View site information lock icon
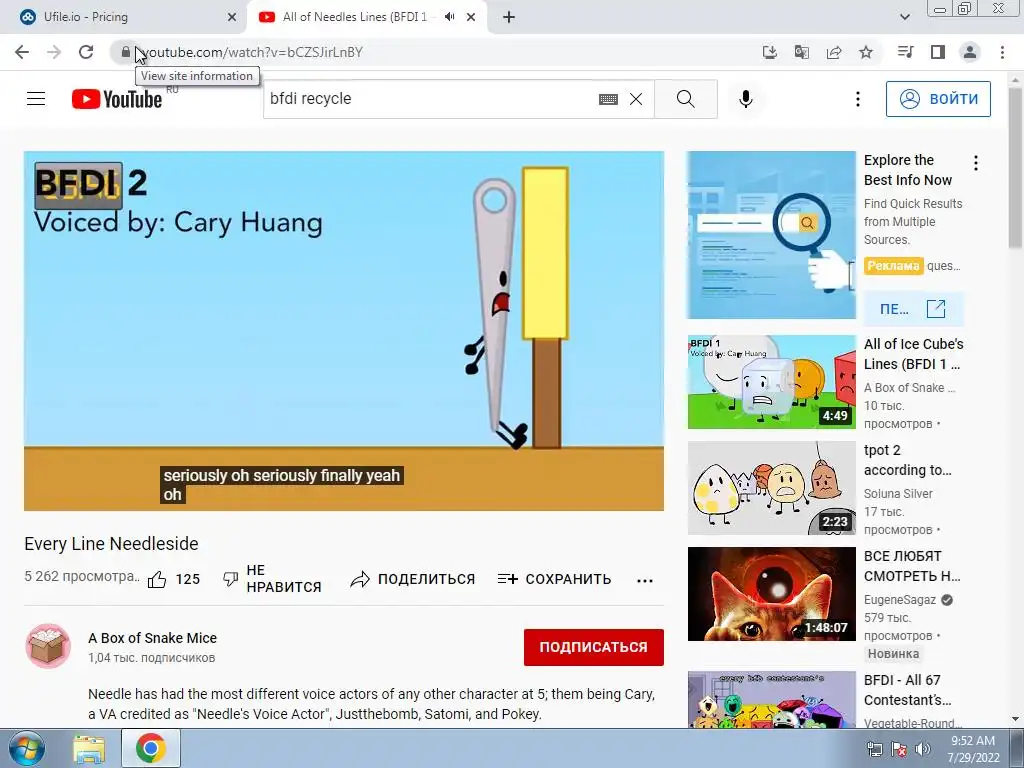Viewport: 1024px width, 768px height. coord(125,52)
